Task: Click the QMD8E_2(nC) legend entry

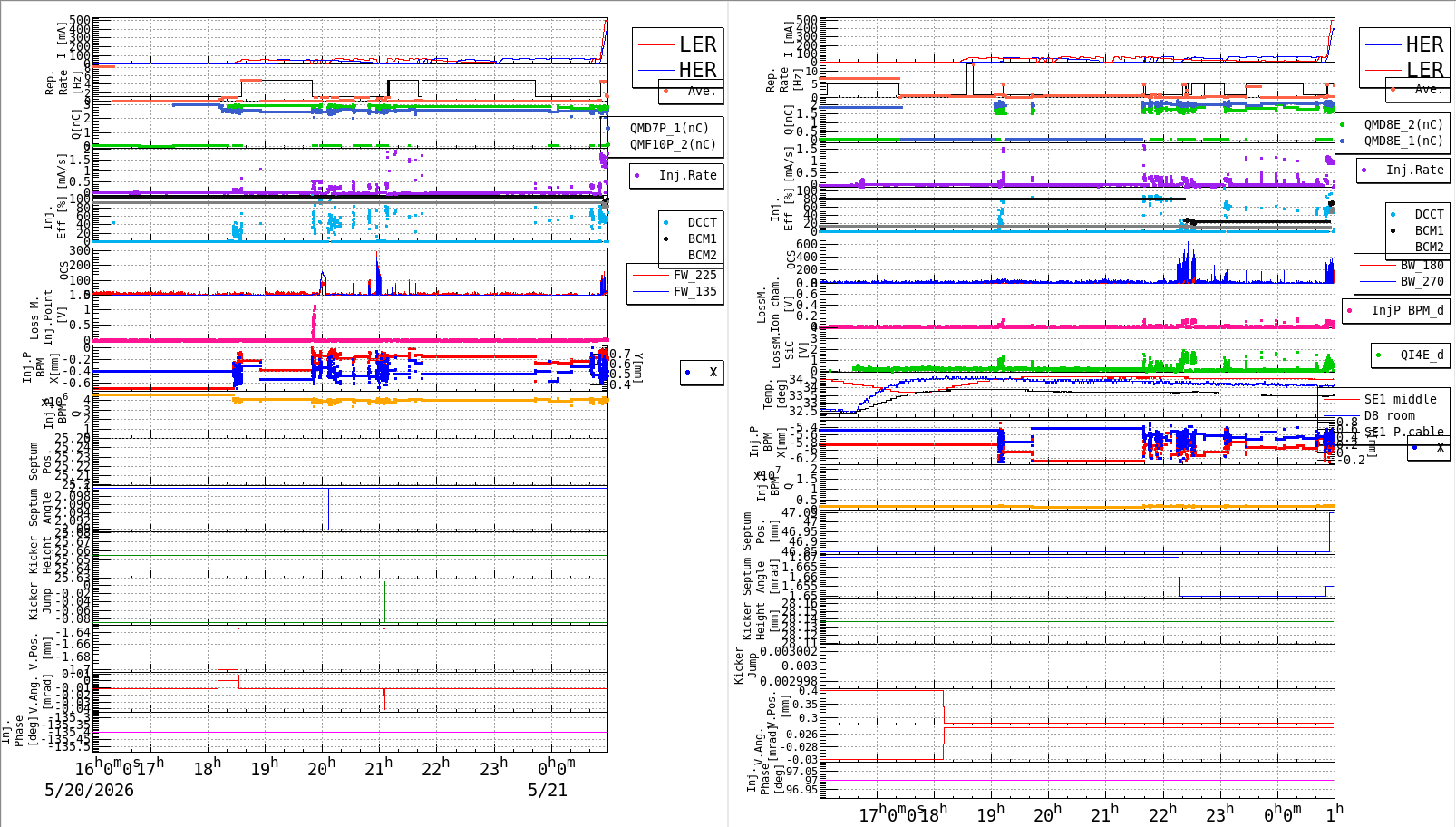Action: click(x=1403, y=124)
